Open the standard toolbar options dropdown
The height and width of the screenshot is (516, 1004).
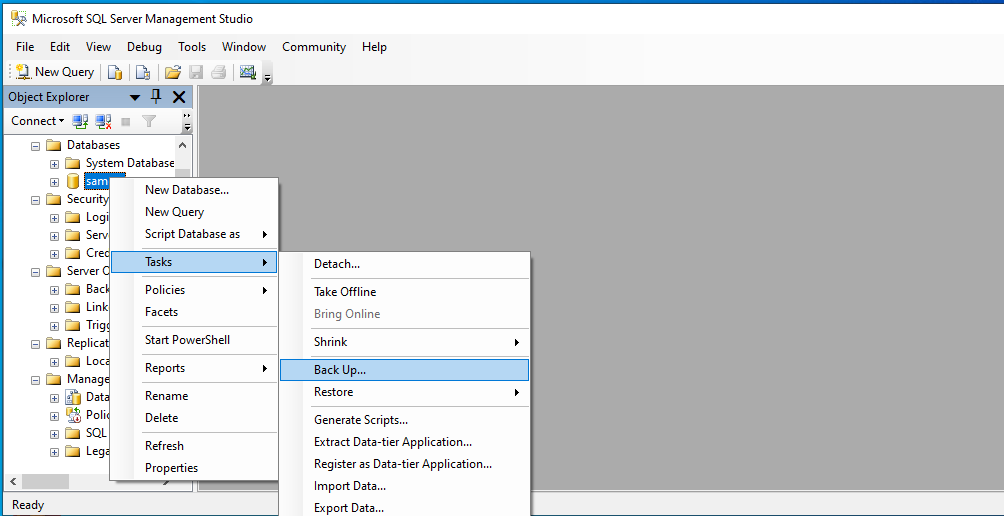click(268, 76)
